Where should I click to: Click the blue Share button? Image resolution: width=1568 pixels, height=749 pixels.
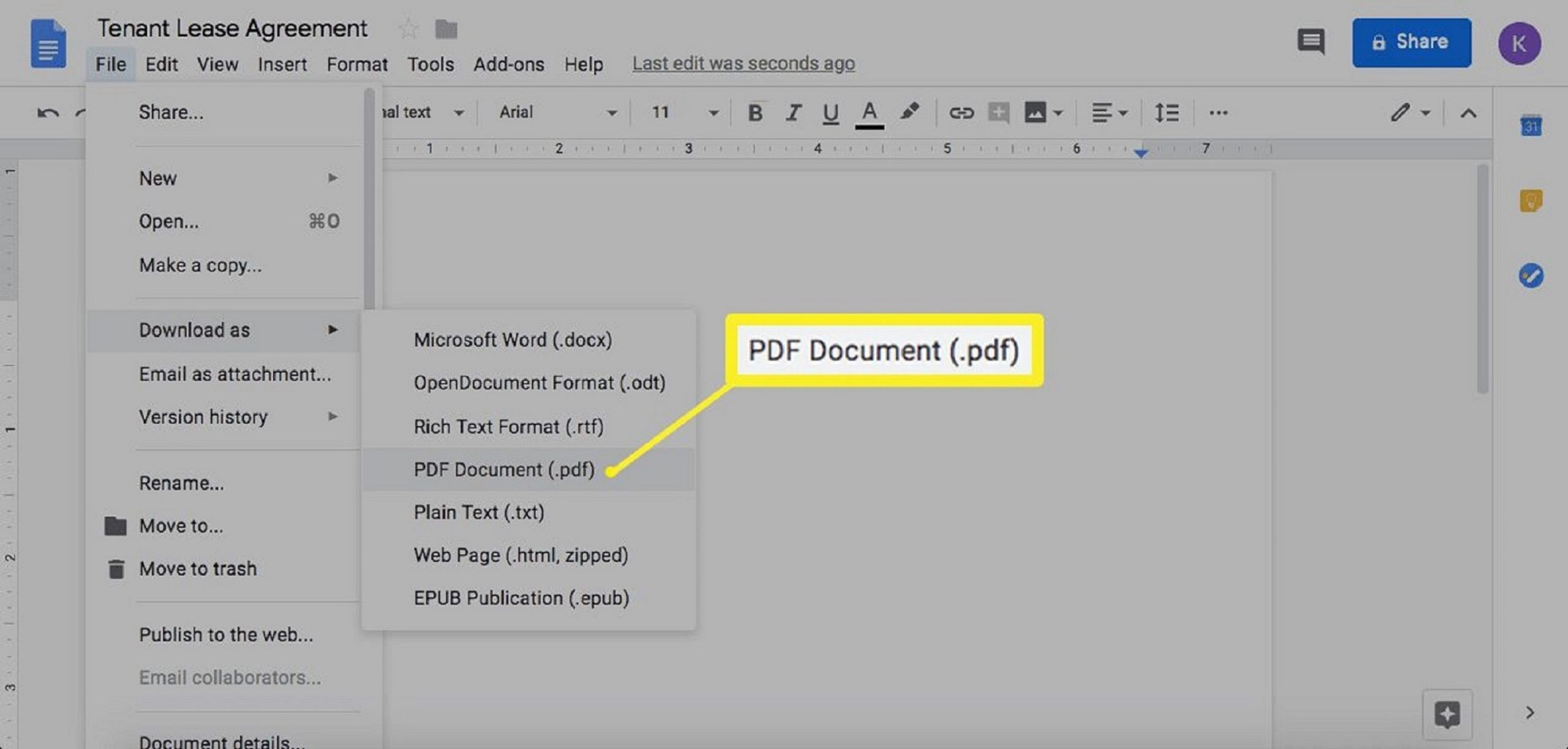coord(1411,42)
